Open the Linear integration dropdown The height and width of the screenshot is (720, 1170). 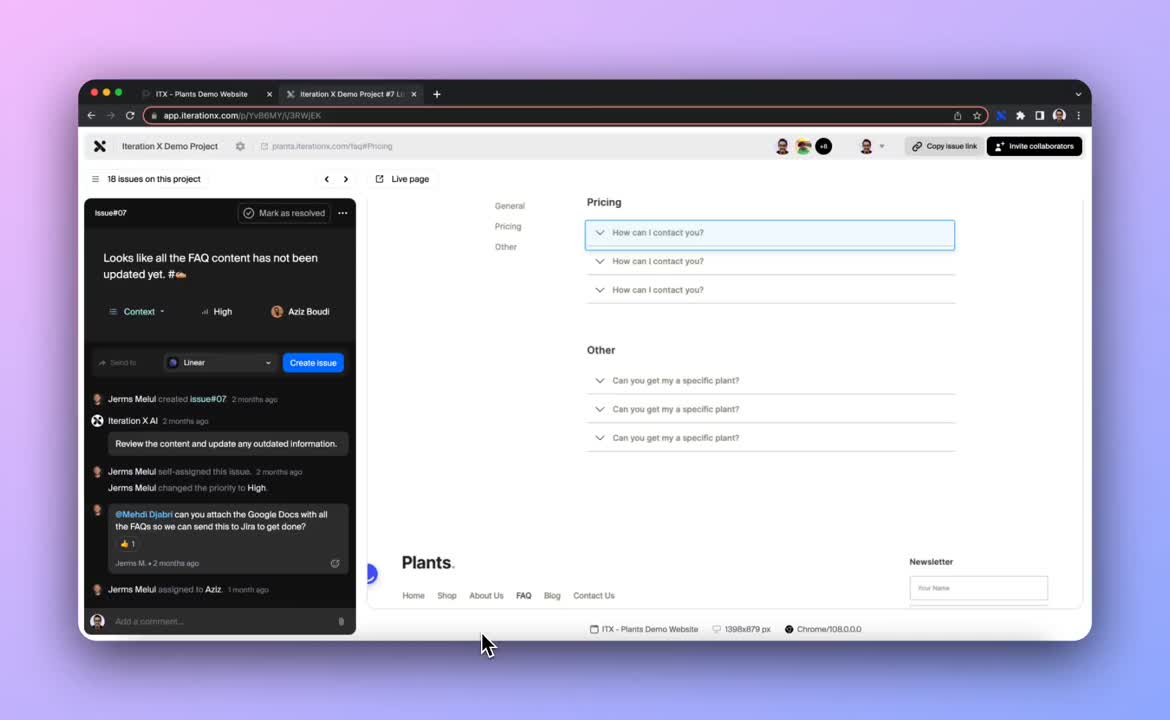[220, 363]
